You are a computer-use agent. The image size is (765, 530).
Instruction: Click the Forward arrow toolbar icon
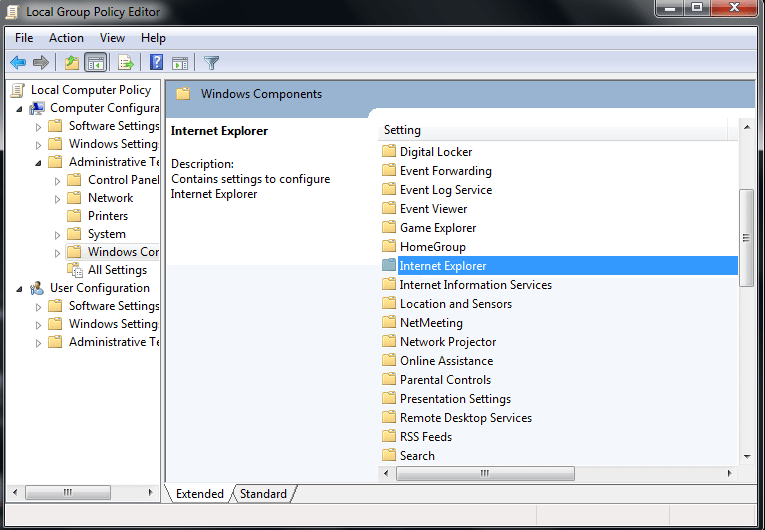coord(41,62)
